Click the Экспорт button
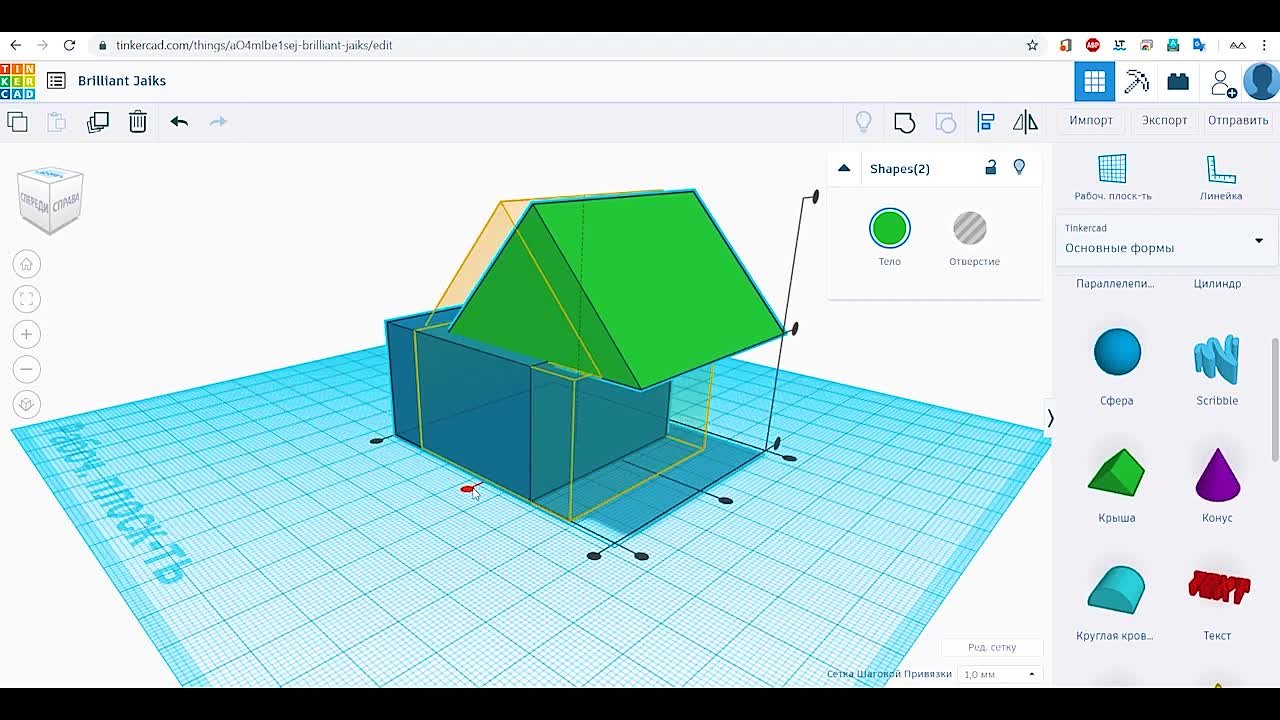Image resolution: width=1280 pixels, height=720 pixels. [x=1164, y=120]
